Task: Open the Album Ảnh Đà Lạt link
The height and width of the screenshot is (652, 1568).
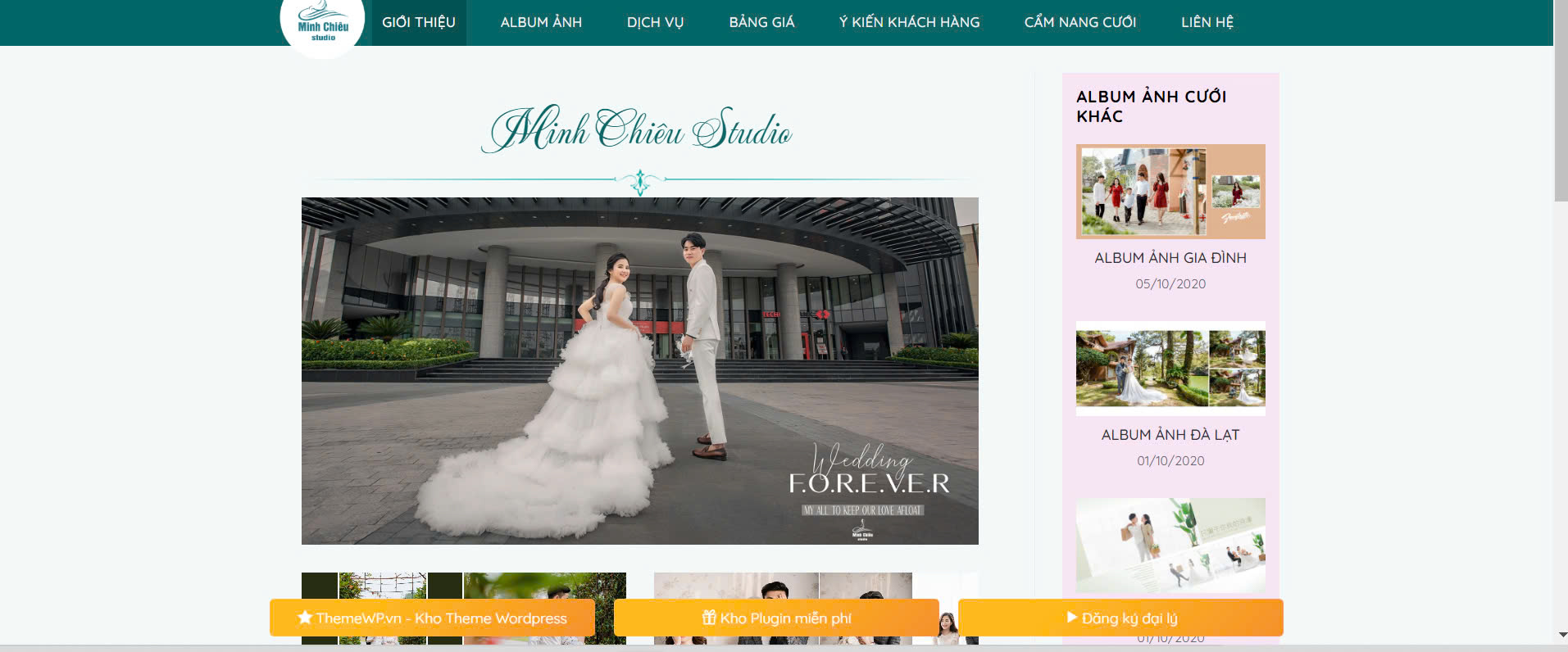Action: pos(1170,435)
